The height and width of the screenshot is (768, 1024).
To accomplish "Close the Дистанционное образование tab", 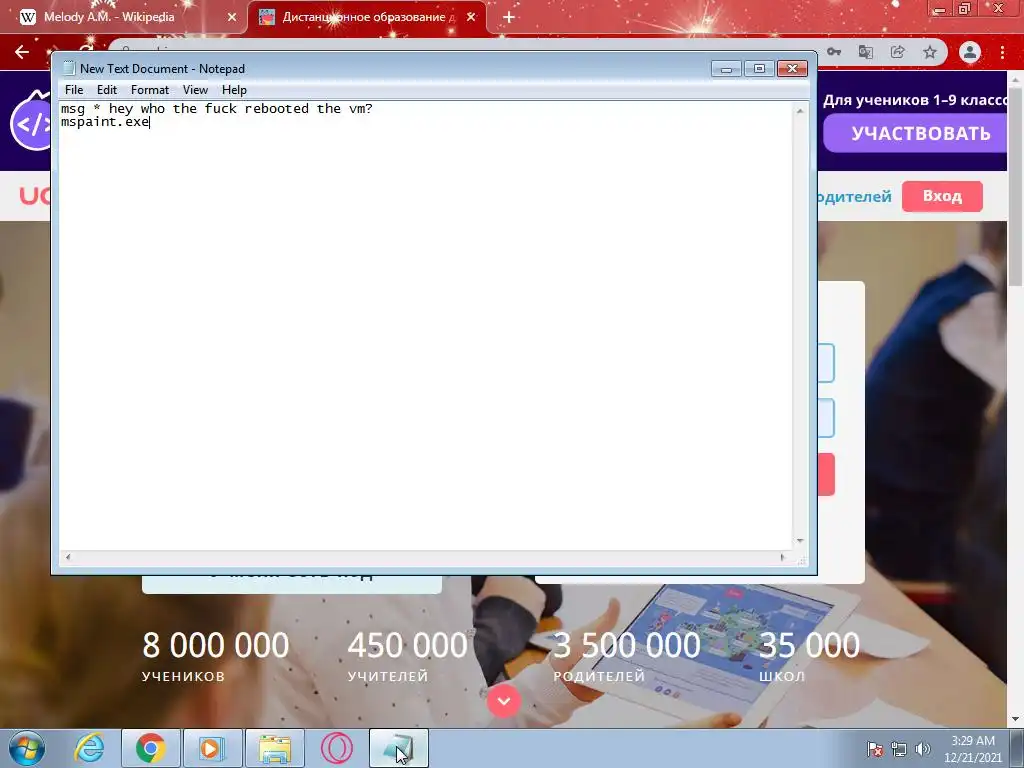I will click(x=472, y=17).
